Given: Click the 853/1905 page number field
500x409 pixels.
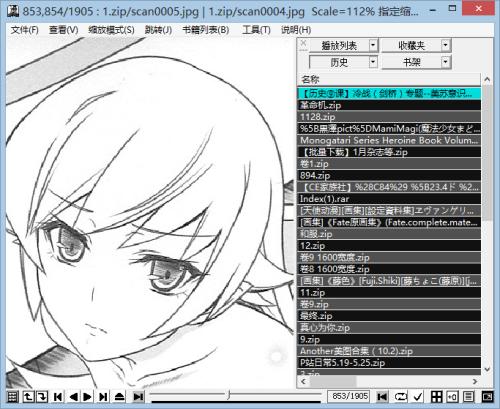Looking at the screenshot, I should tap(349, 396).
